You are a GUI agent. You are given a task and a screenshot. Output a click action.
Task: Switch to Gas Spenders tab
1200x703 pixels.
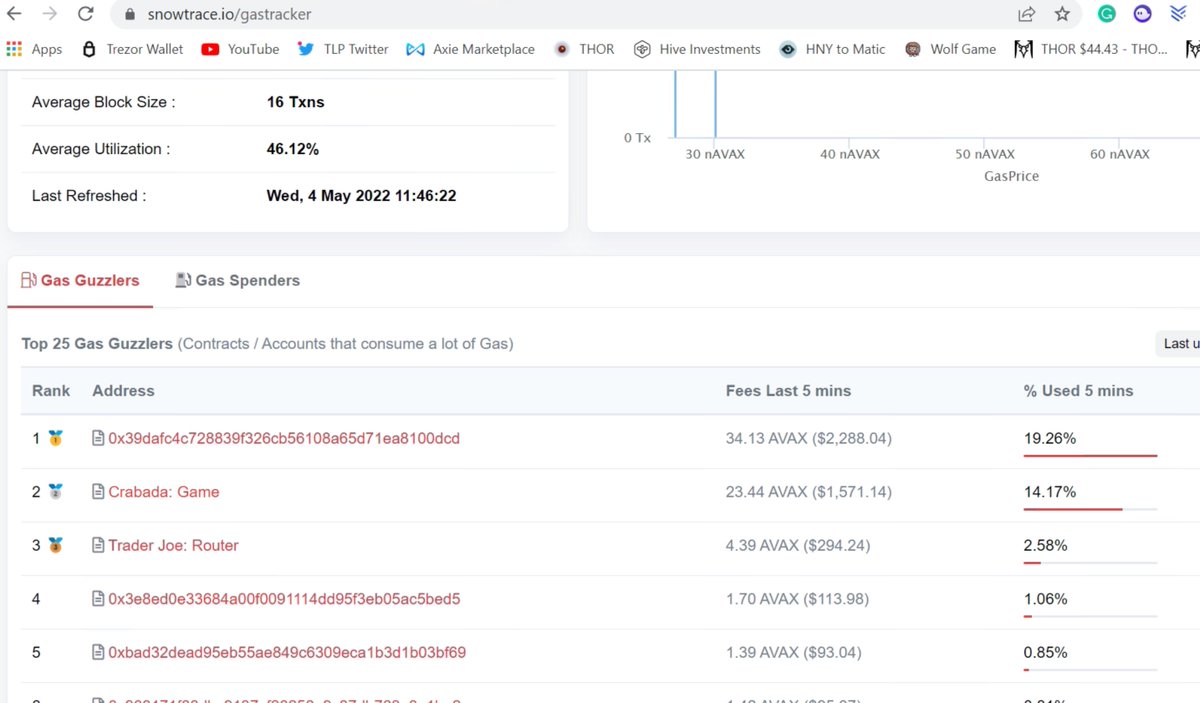point(237,281)
